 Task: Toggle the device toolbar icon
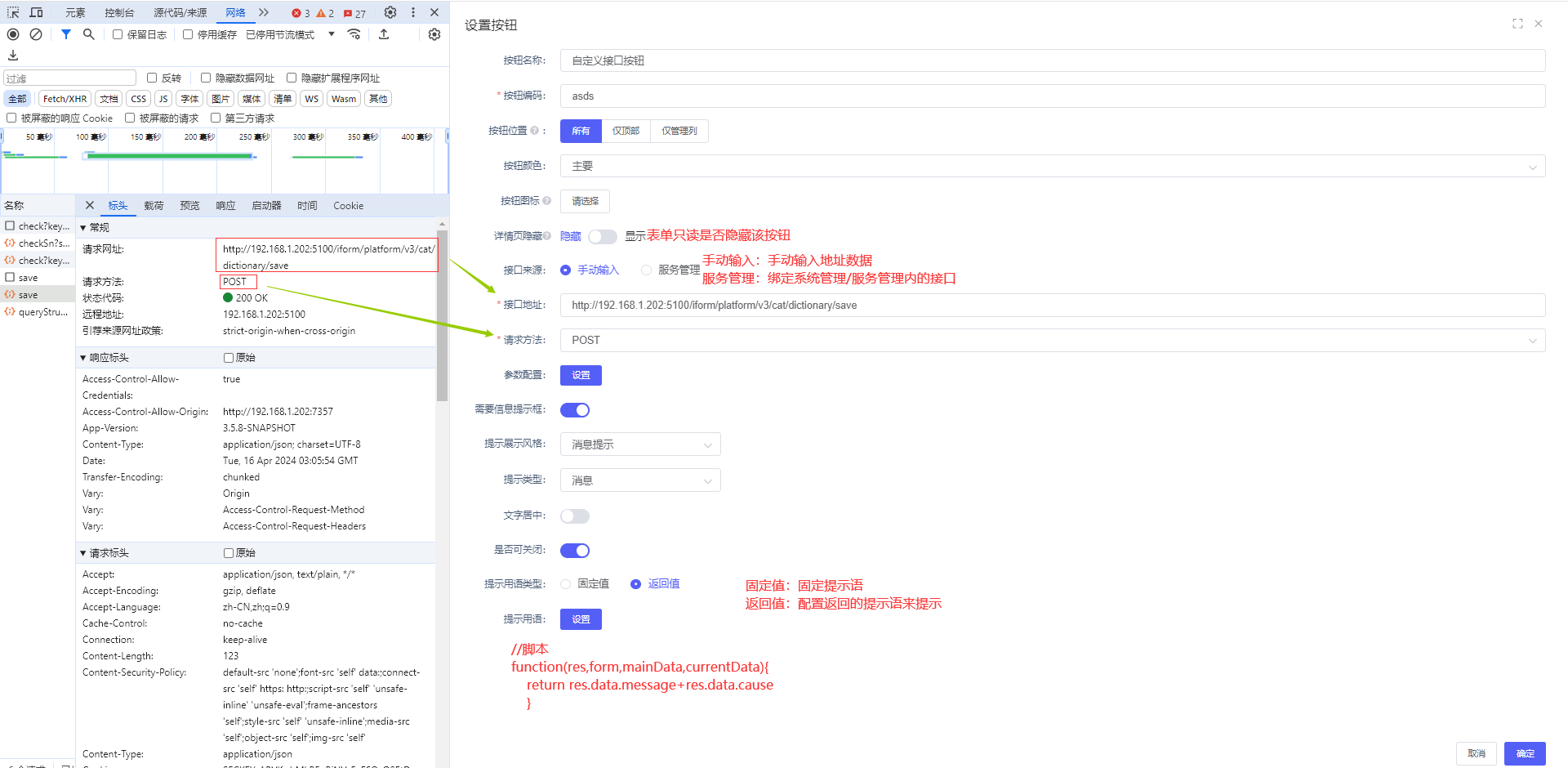(37, 12)
